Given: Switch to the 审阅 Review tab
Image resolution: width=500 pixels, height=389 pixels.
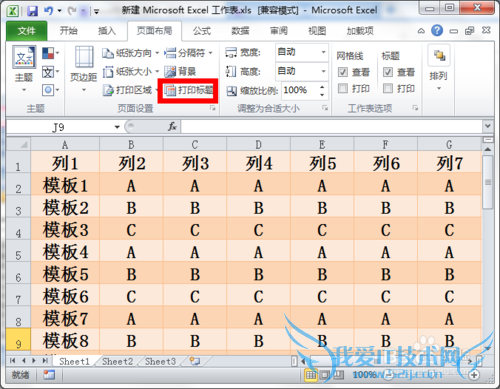Looking at the screenshot, I should click(x=279, y=31).
